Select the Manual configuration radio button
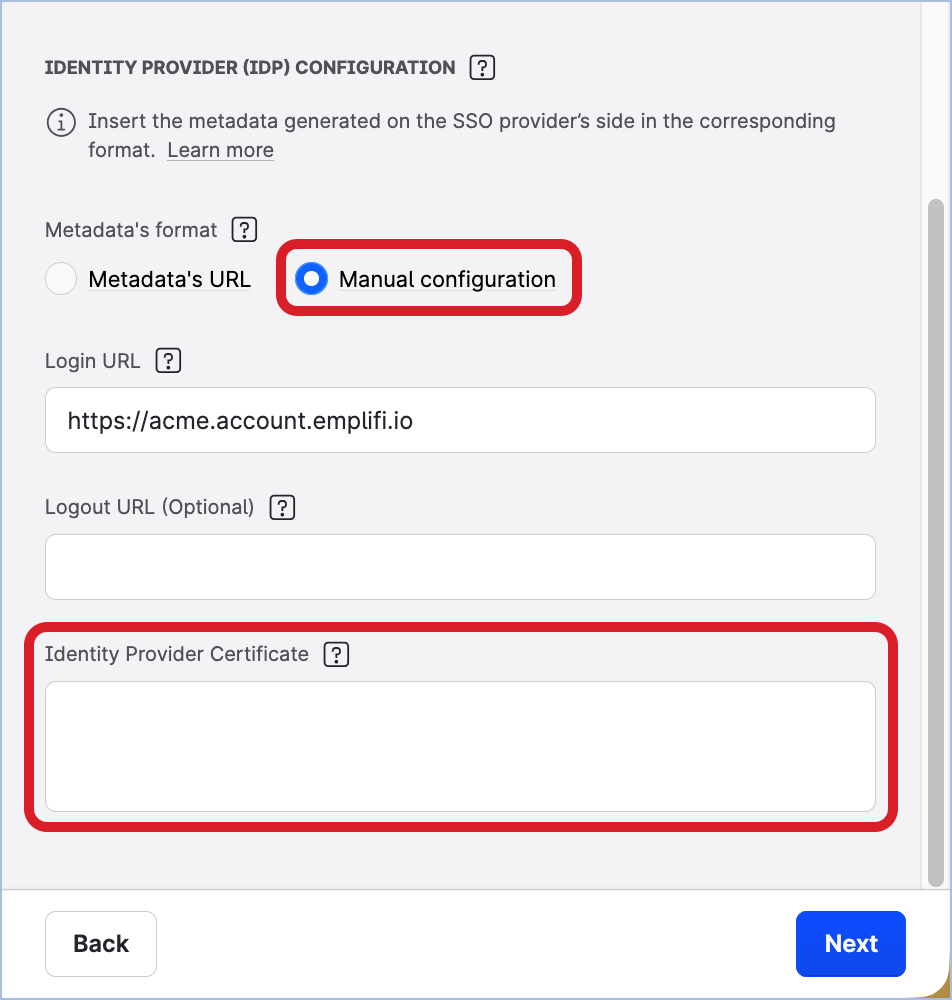This screenshot has width=952, height=1000. [311, 279]
